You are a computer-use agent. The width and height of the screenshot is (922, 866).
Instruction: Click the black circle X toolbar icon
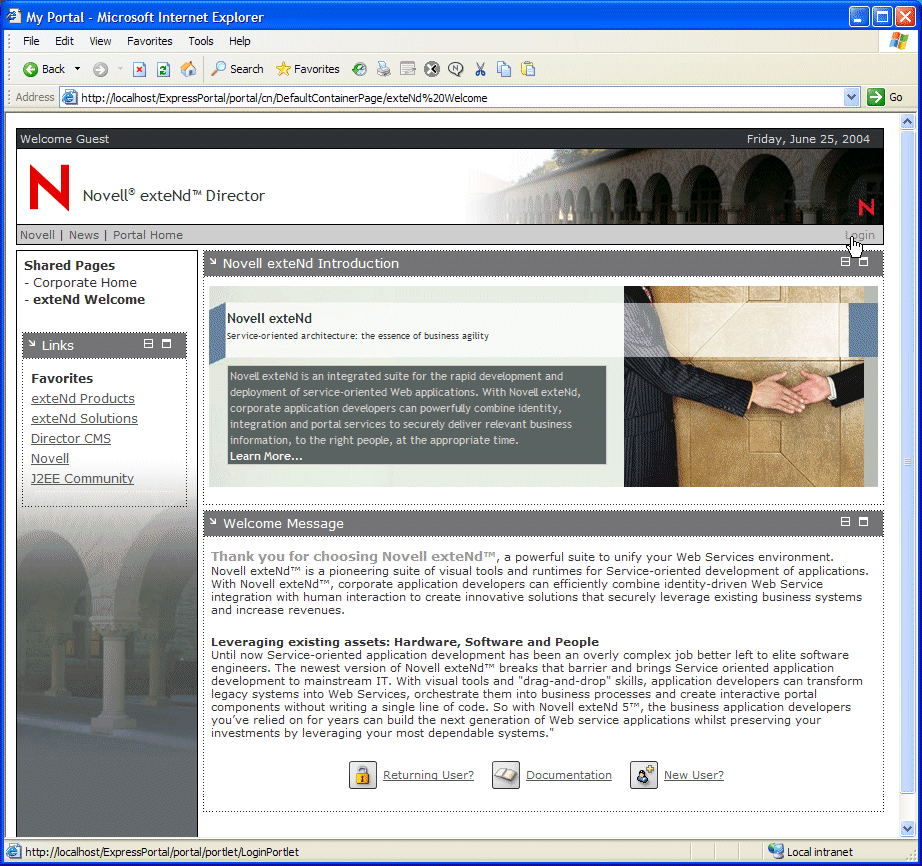click(432, 69)
